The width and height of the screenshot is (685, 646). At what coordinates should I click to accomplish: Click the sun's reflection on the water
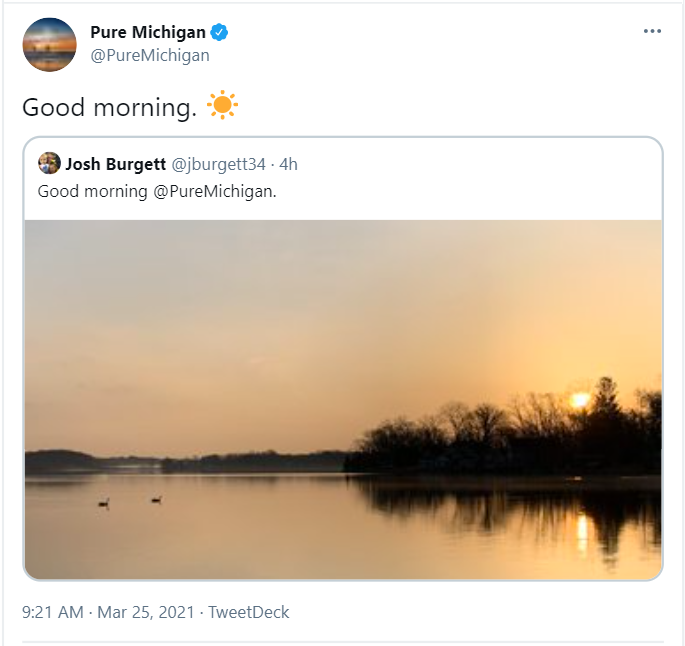582,530
